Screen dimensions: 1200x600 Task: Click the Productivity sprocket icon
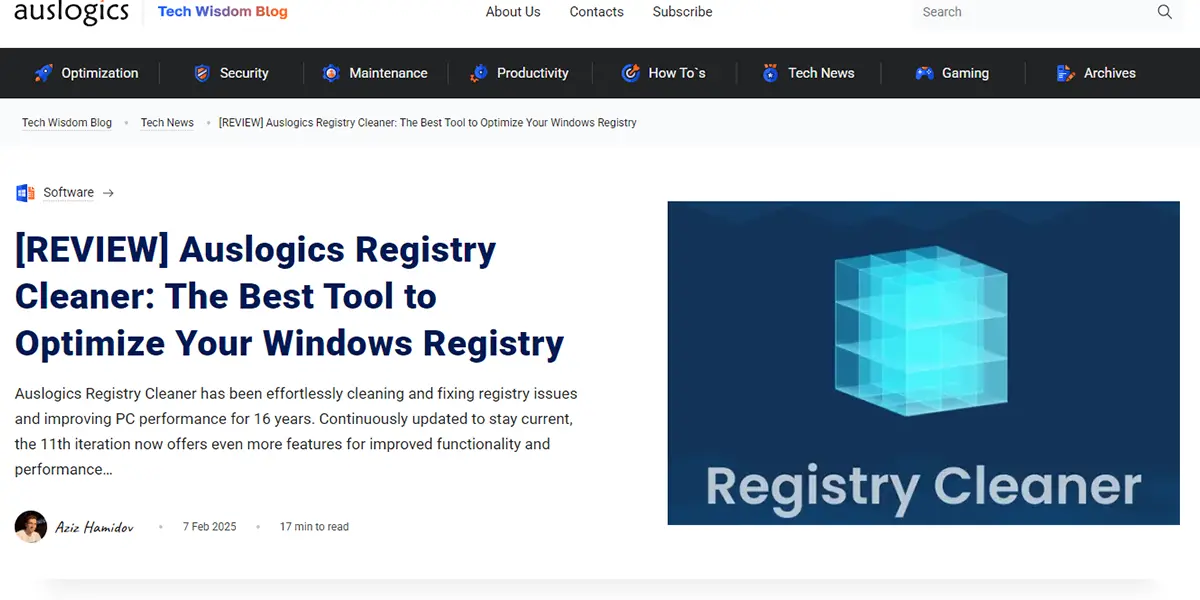[478, 72]
